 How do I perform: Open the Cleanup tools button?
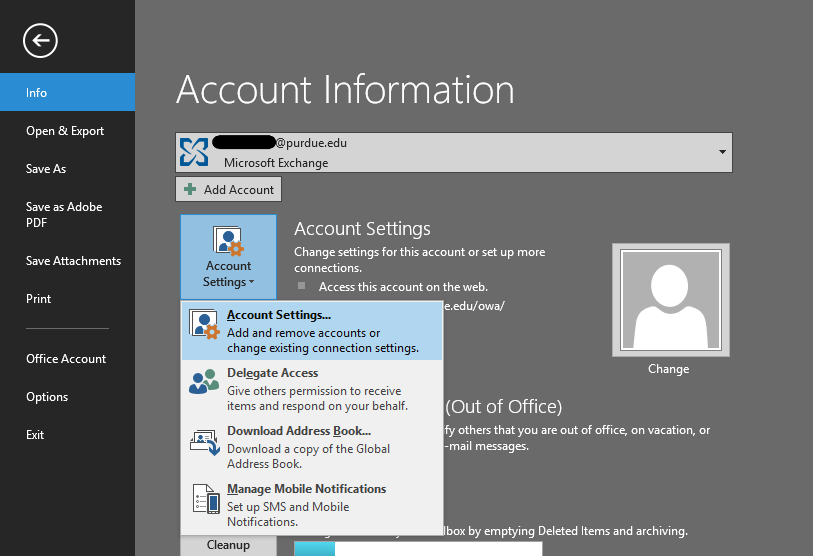(228, 545)
